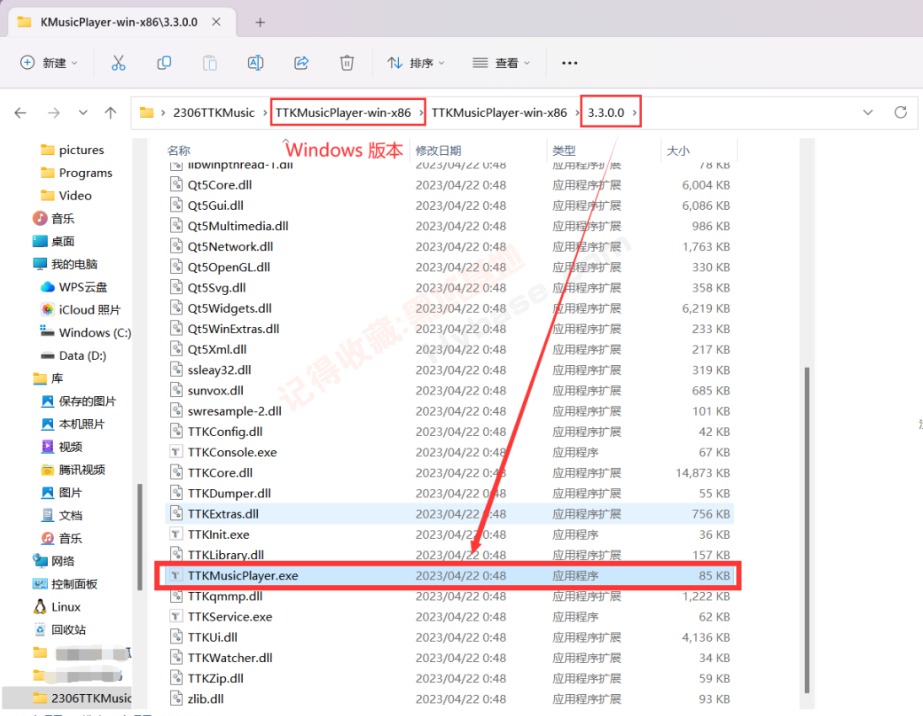The height and width of the screenshot is (716, 923).
Task: Expand chevron after 3.3.0.0 breadcrumb
Action: click(x=635, y=112)
